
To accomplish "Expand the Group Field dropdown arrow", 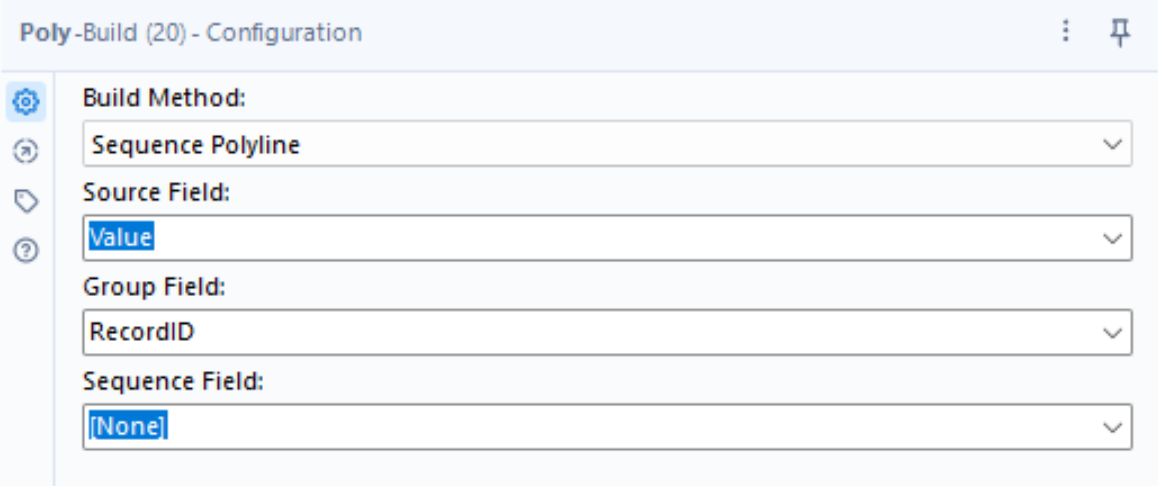I will coord(1112,332).
